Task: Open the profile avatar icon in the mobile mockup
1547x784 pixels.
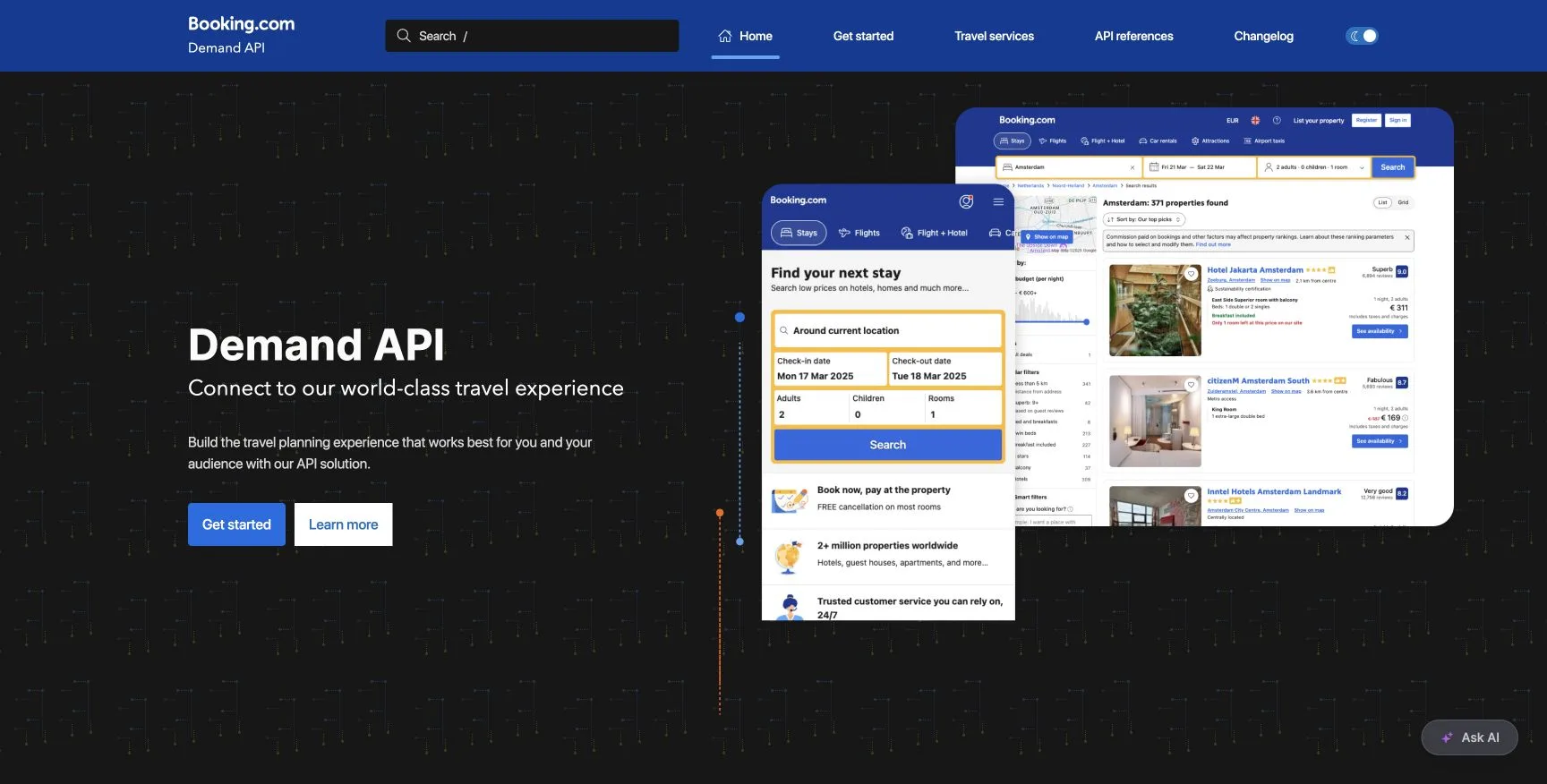Action: 966,201
